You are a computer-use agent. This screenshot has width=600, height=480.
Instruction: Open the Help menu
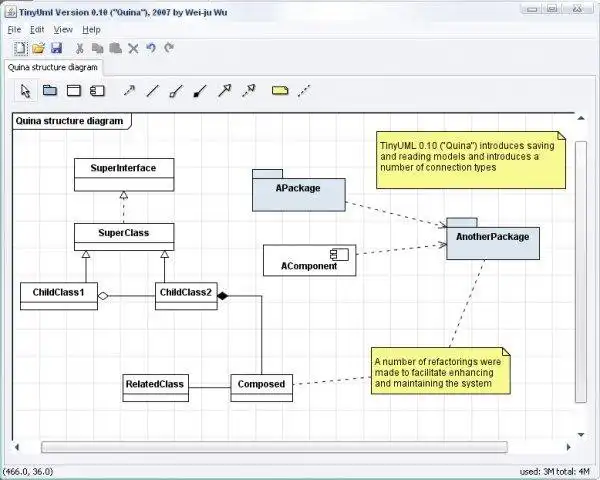[x=91, y=29]
